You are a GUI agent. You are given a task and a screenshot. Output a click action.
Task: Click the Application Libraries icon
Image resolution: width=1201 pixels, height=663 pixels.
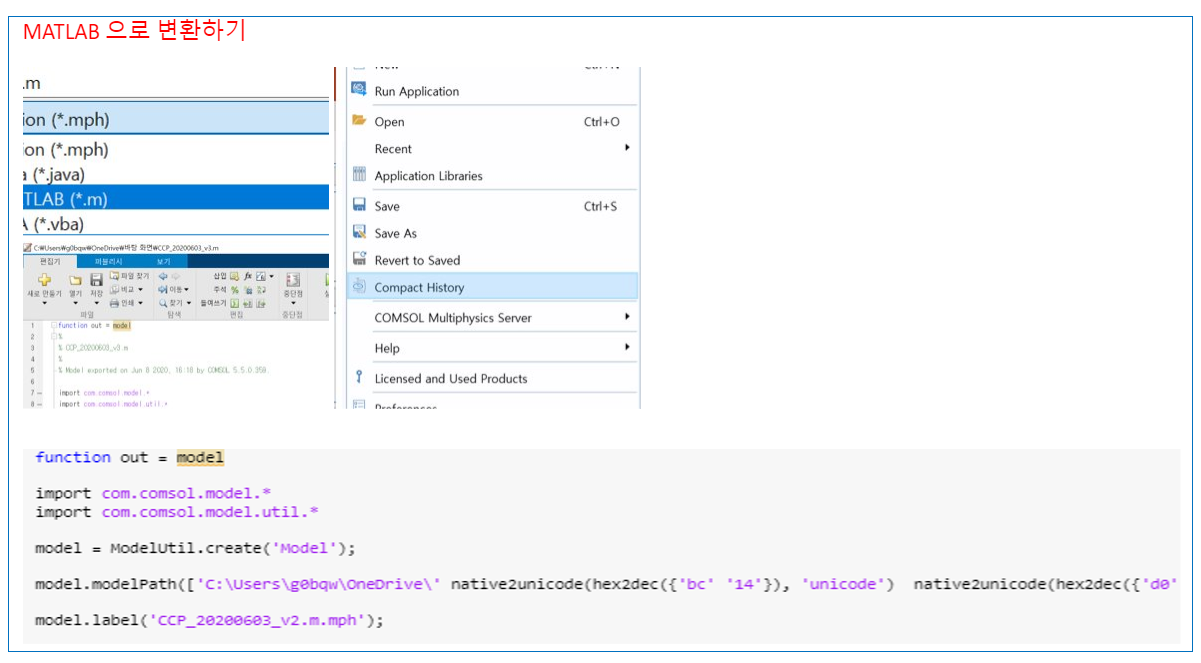click(359, 175)
